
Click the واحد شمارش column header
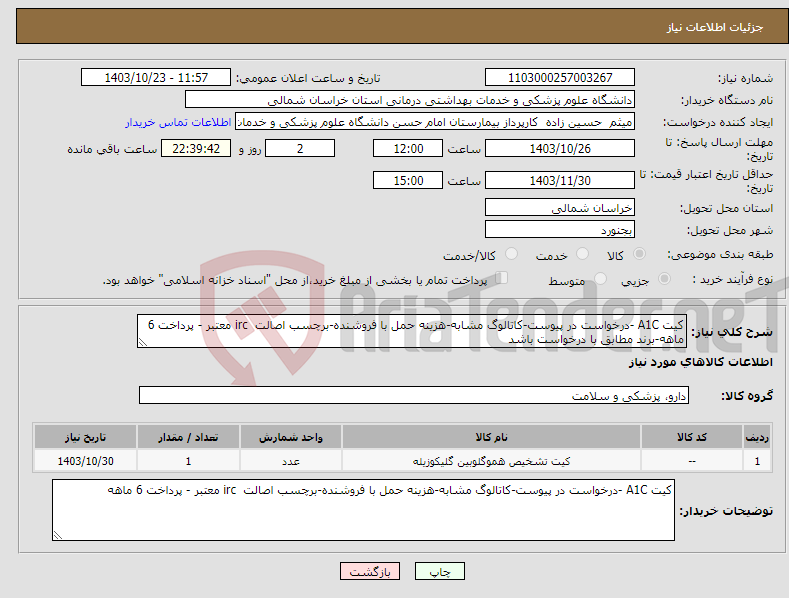[291, 437]
